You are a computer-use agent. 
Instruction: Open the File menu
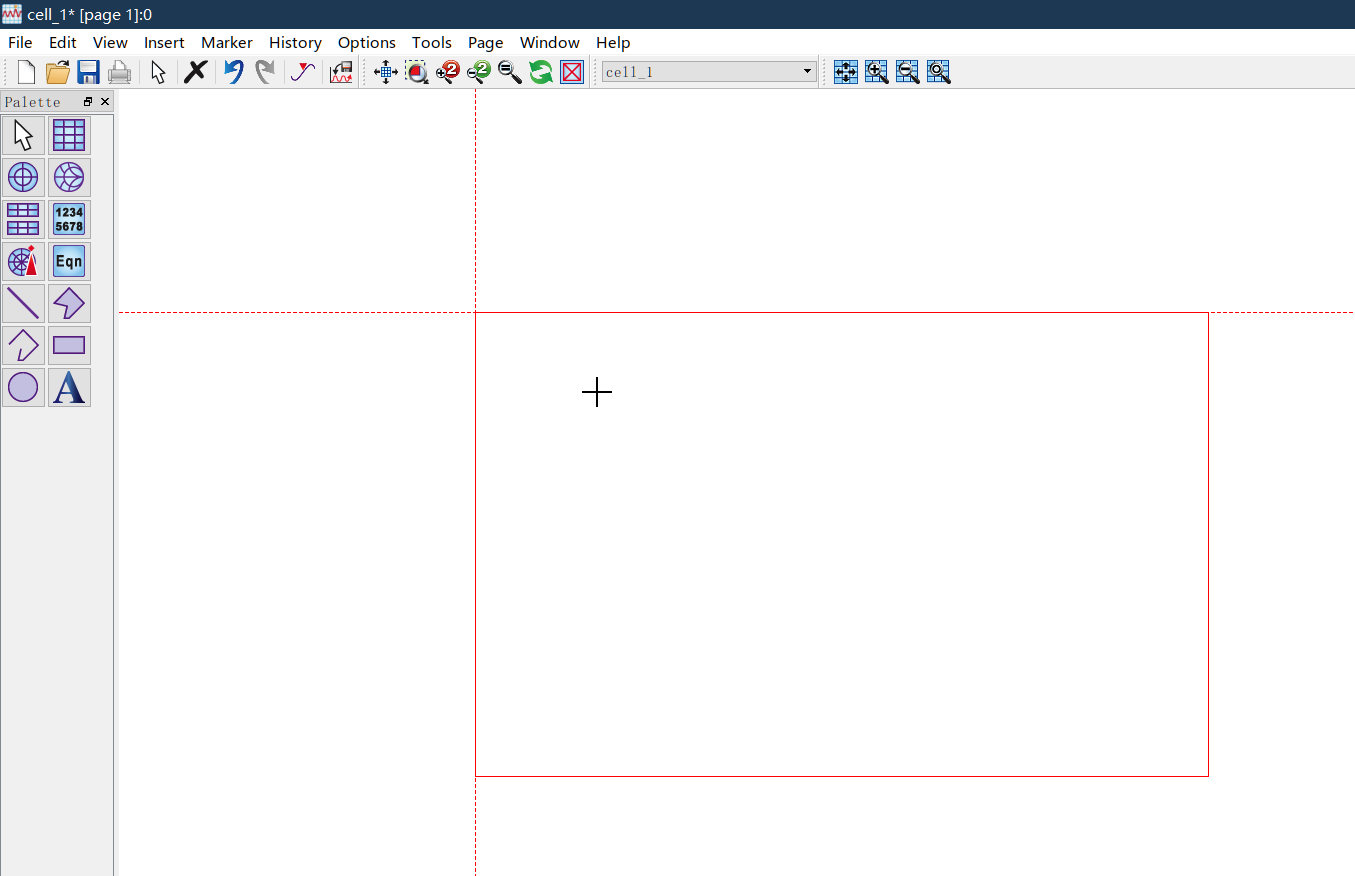coord(20,42)
